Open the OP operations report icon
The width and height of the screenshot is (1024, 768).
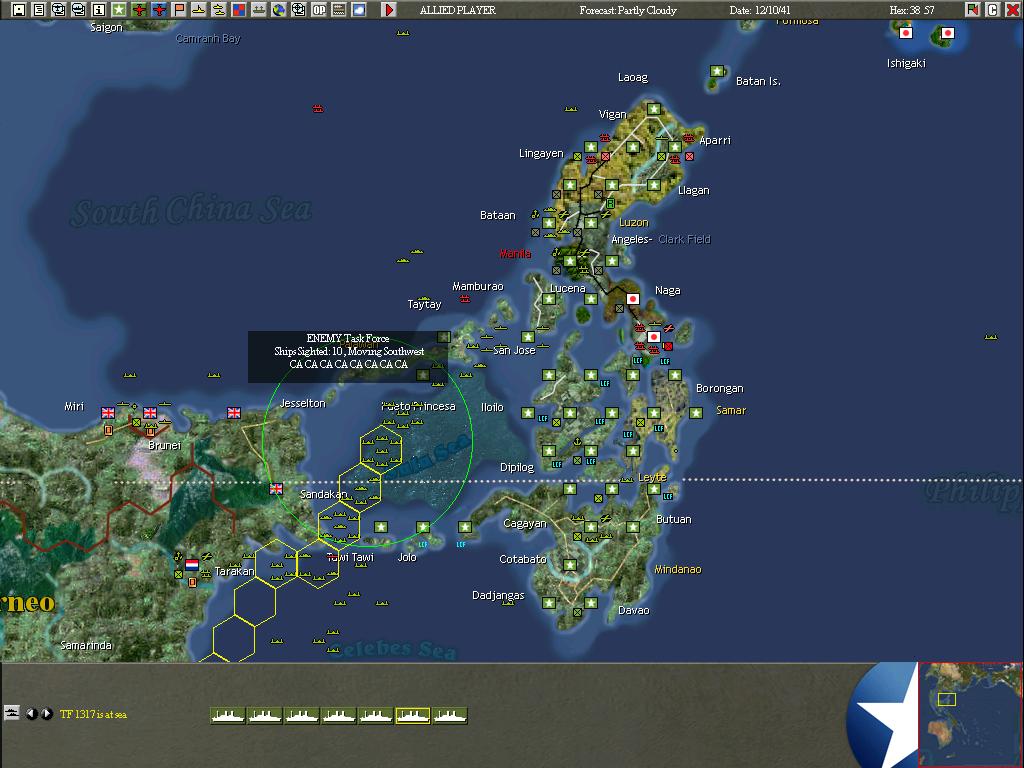point(319,10)
